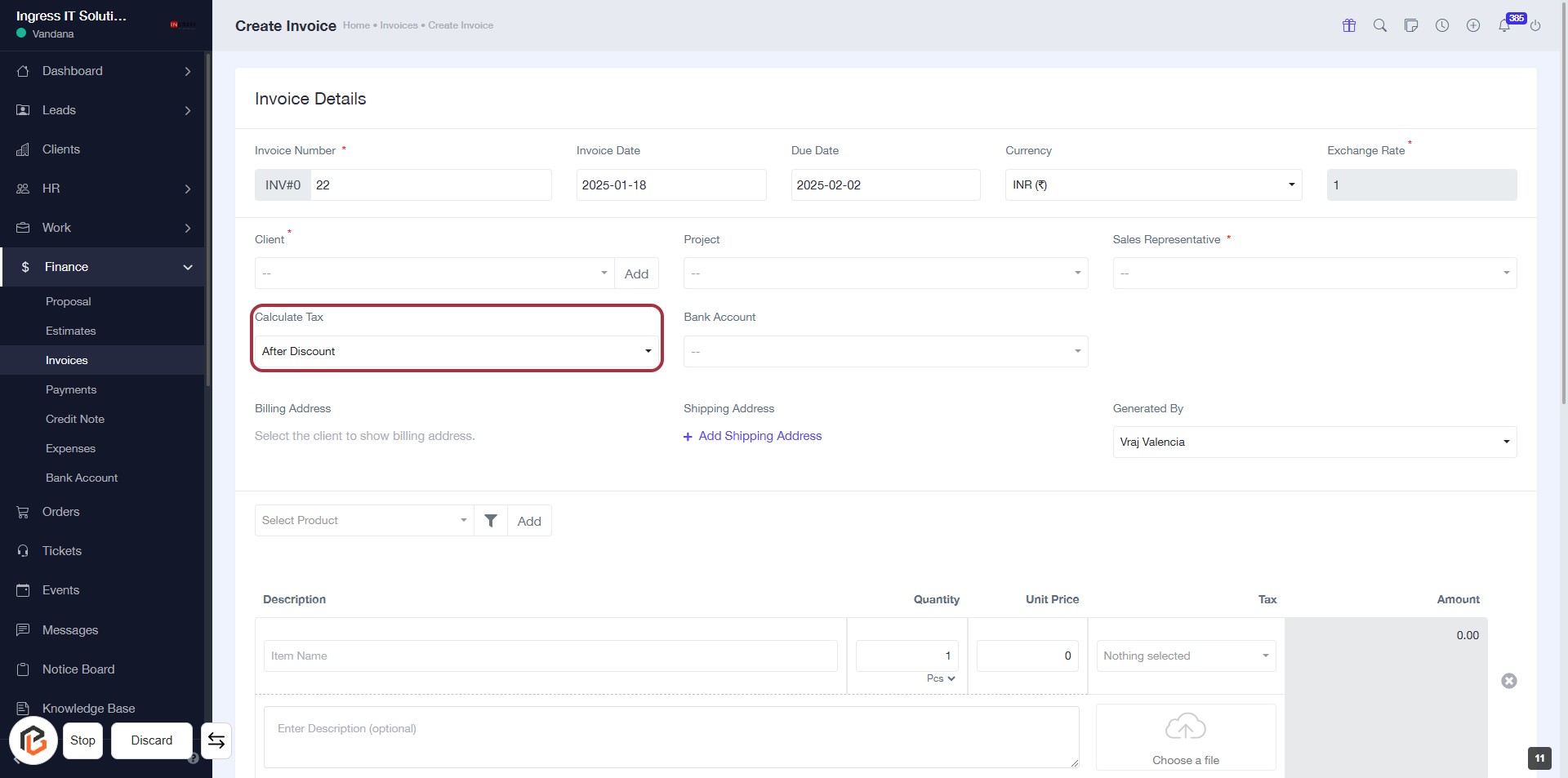Click the product filter funnel icon
Screen dimensions: 1568x778
click(x=491, y=521)
